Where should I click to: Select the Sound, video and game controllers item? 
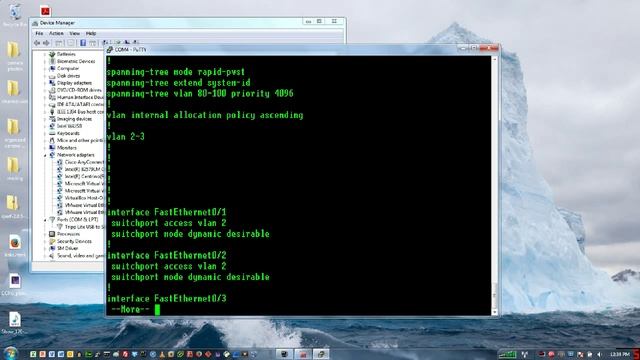pos(80,256)
